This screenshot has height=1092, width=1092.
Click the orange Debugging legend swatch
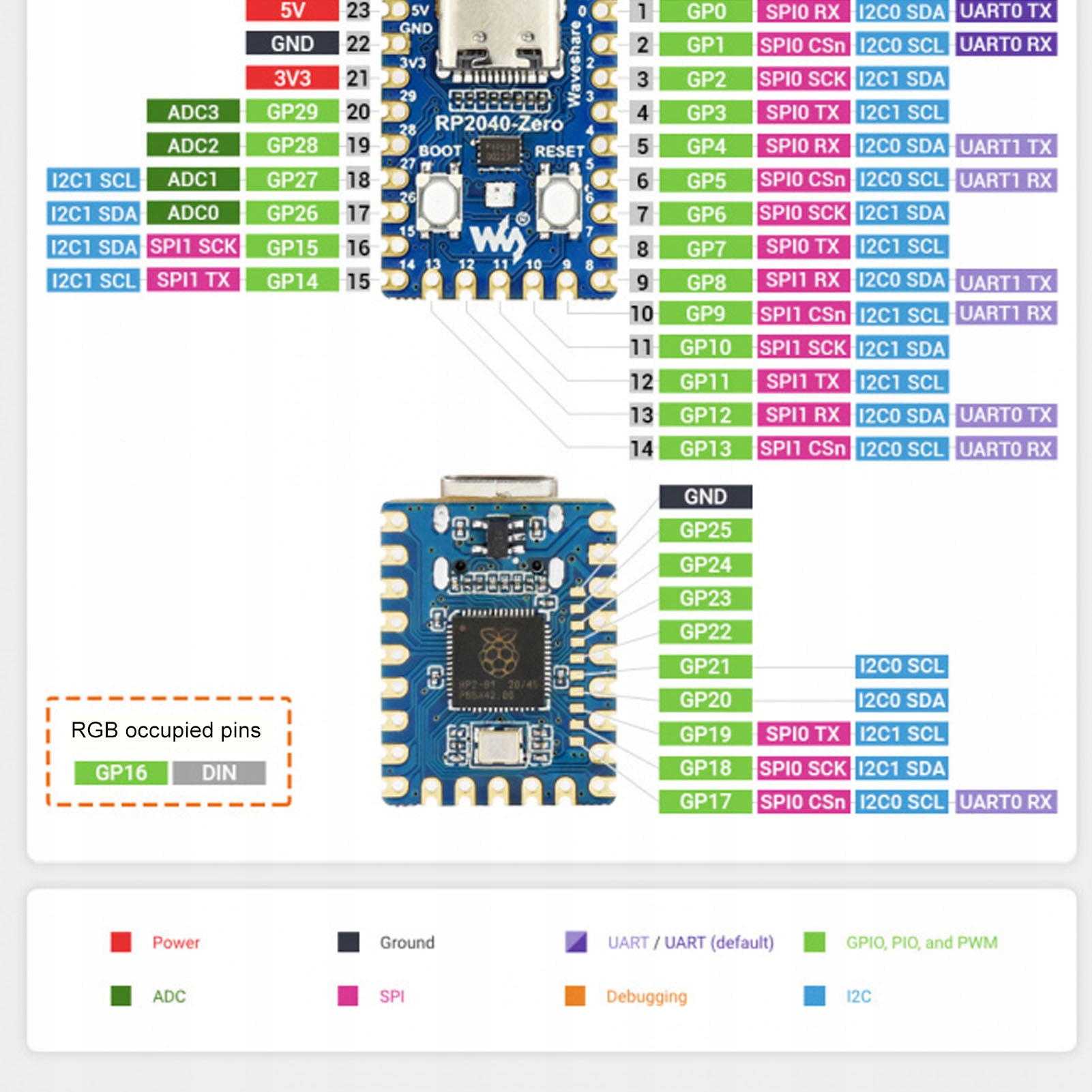[x=575, y=996]
